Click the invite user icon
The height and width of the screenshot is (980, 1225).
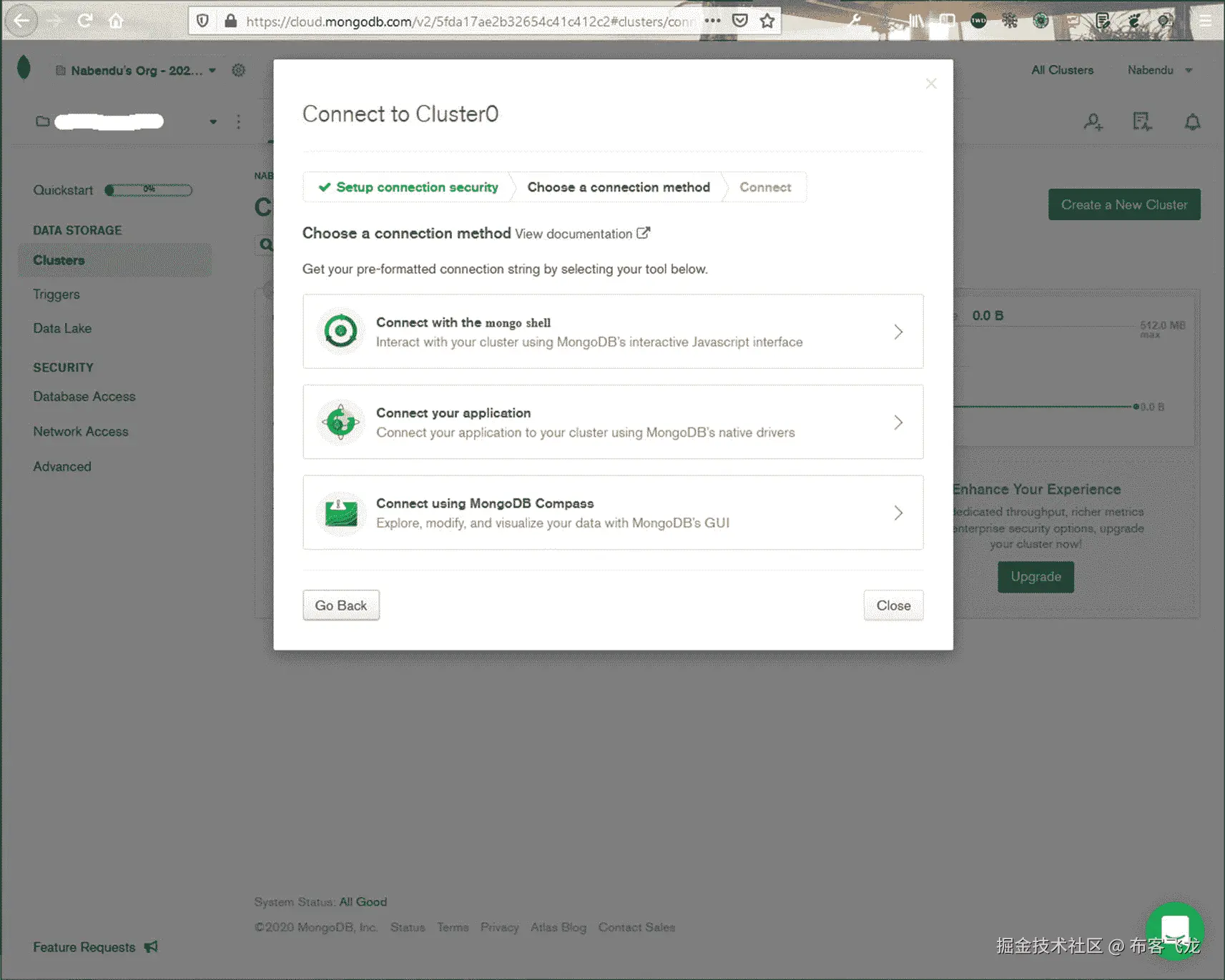[x=1093, y=122]
